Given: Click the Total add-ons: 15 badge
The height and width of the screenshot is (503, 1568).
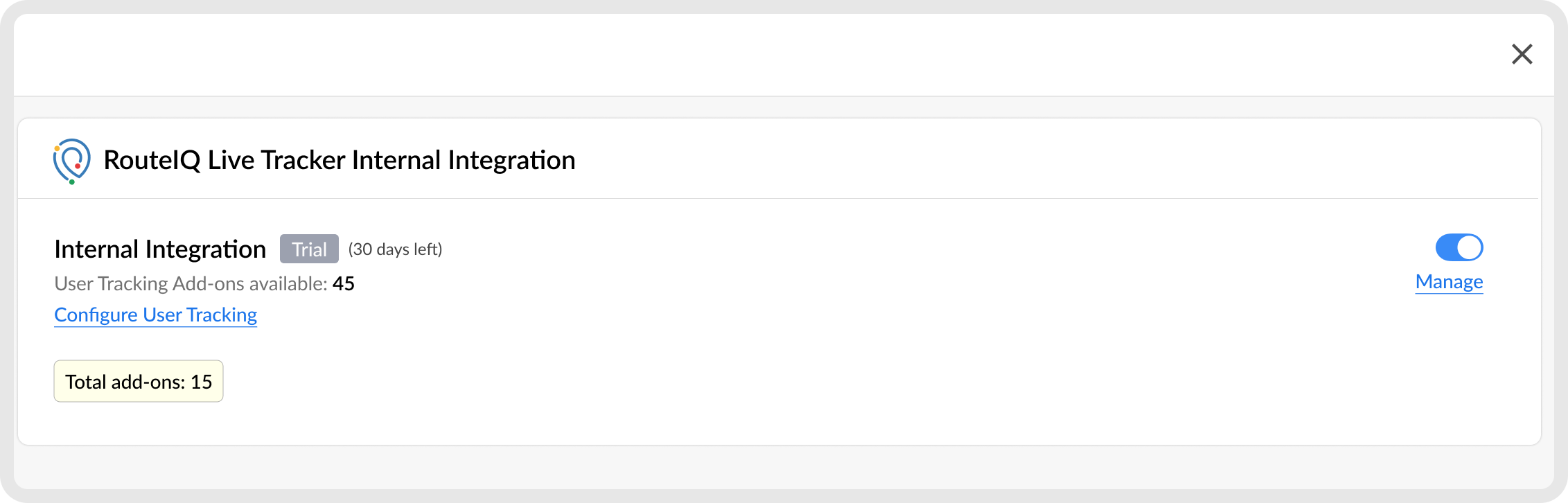Looking at the screenshot, I should (139, 381).
